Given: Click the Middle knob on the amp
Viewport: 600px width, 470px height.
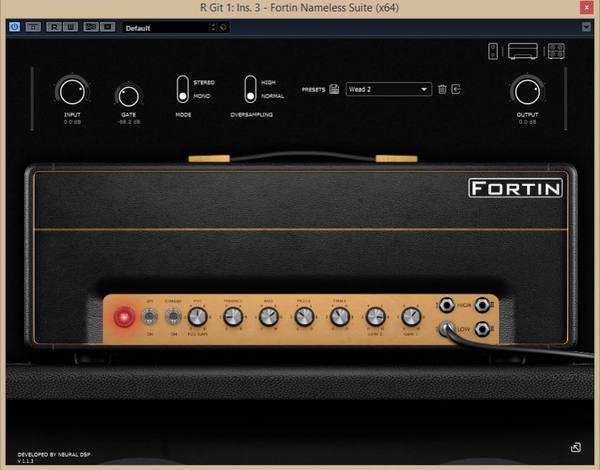Looking at the screenshot, I should point(305,317).
